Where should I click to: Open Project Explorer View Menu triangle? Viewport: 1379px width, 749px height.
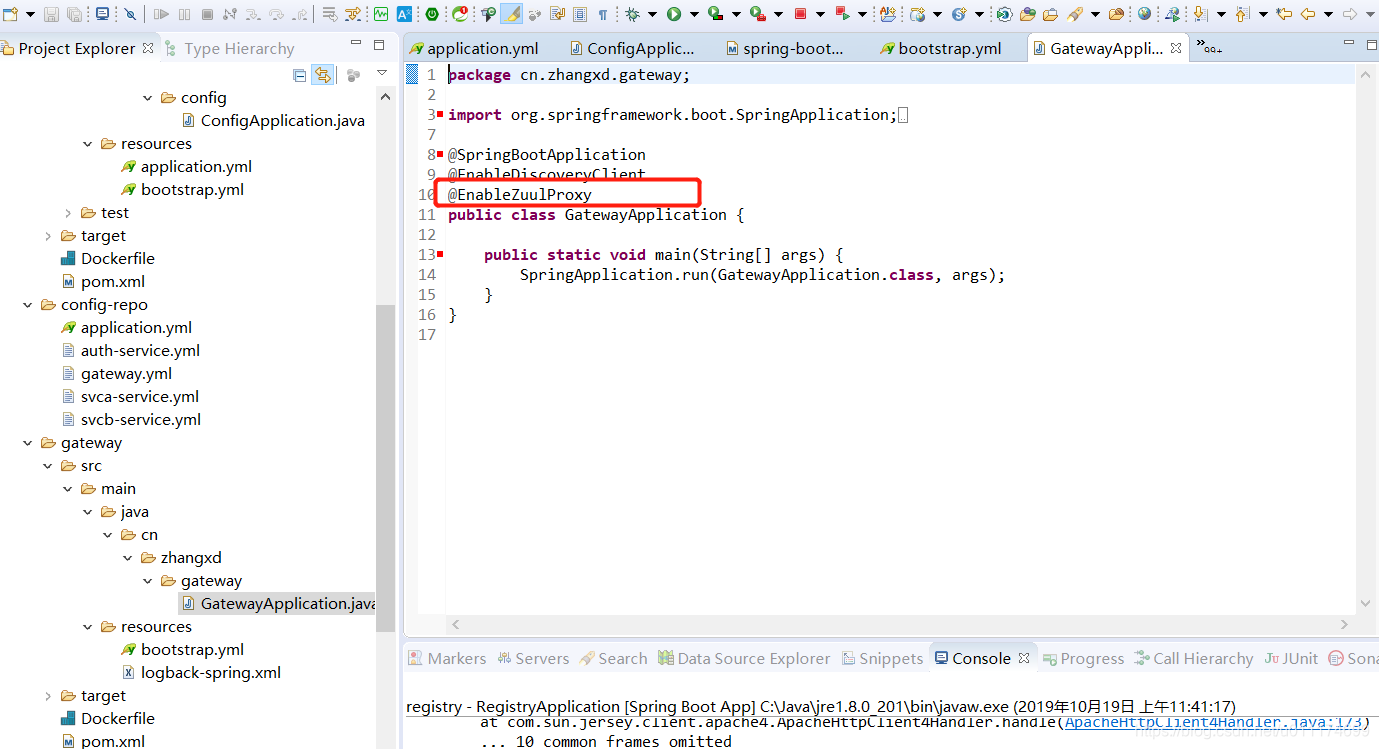(381, 73)
